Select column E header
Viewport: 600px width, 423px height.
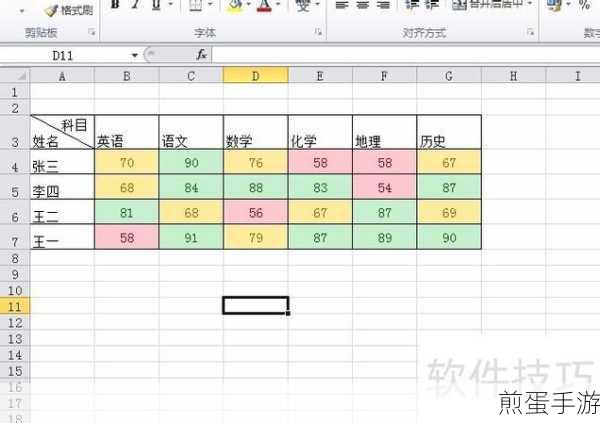(x=320, y=76)
